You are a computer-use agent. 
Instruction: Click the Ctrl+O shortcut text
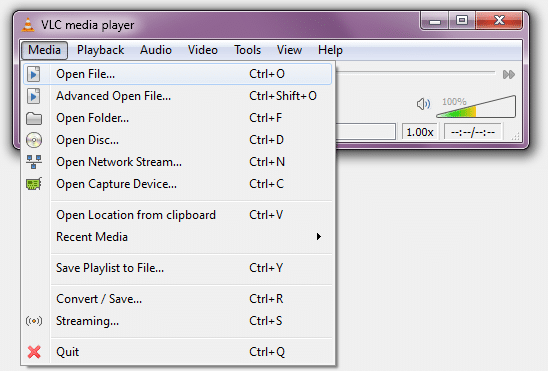click(x=267, y=74)
